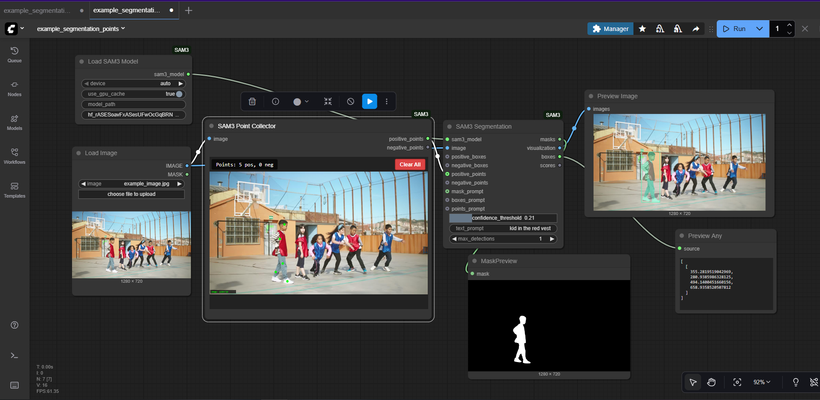Image resolution: width=820 pixels, height=400 pixels.
Task: Click Clear All in Point Collector
Action: pos(410,164)
